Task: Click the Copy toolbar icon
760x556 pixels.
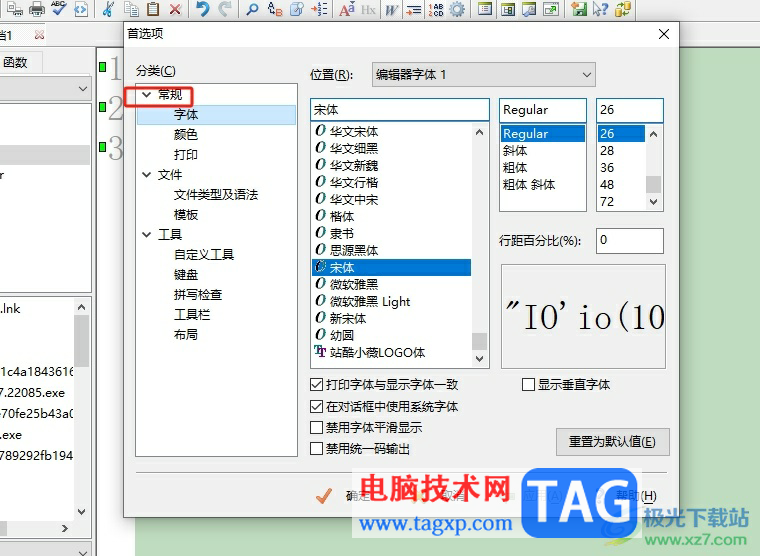Action: [x=131, y=9]
